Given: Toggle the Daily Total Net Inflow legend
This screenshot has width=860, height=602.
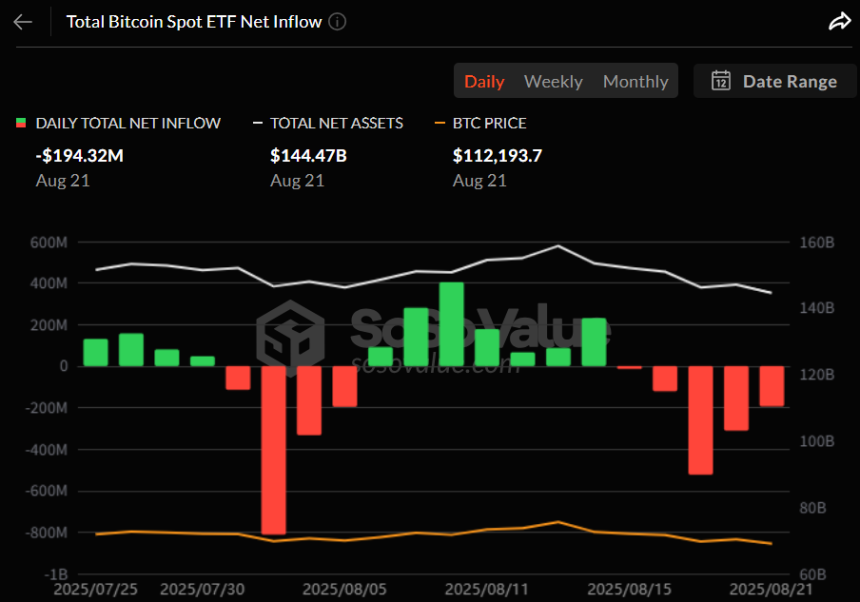Looking at the screenshot, I should 119,123.
